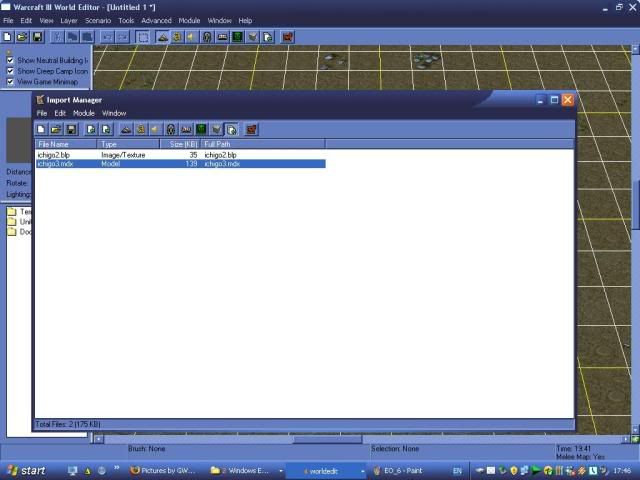Click Sound Editor icon in Import Manager toolbar
640x480 pixels.
pos(156,130)
